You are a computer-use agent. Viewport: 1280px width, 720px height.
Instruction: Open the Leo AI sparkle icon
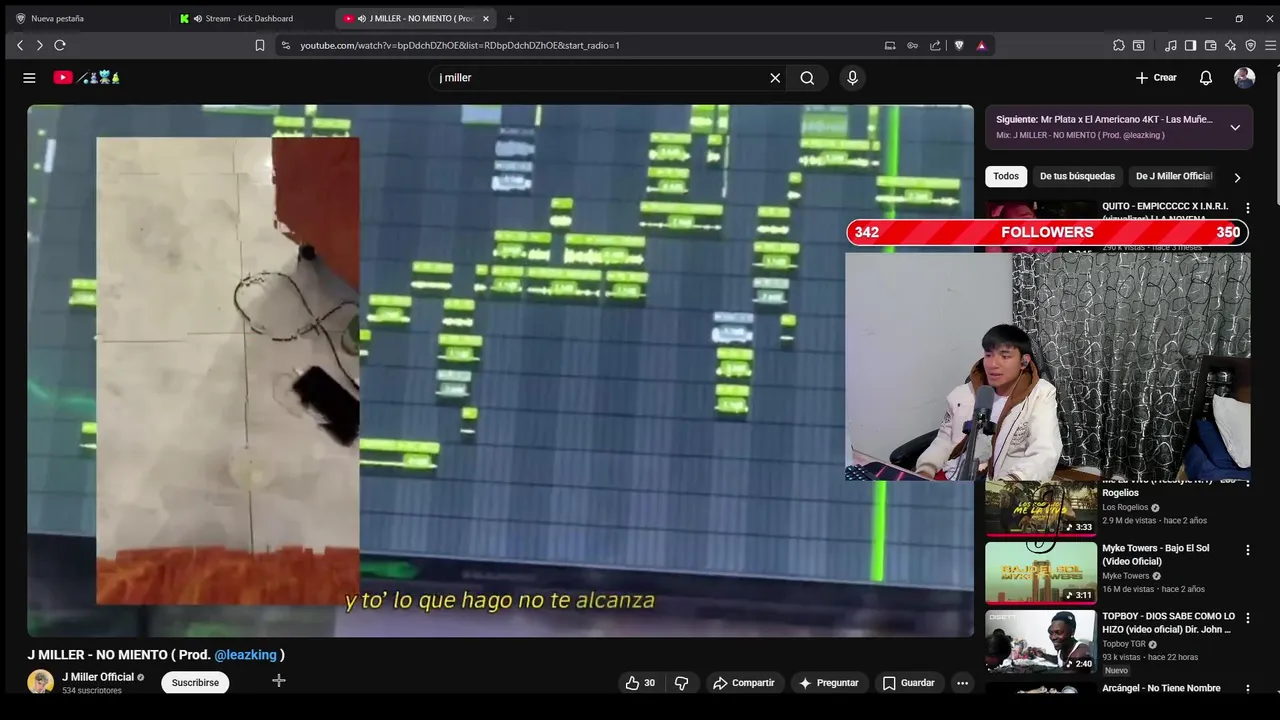[x=1230, y=45]
